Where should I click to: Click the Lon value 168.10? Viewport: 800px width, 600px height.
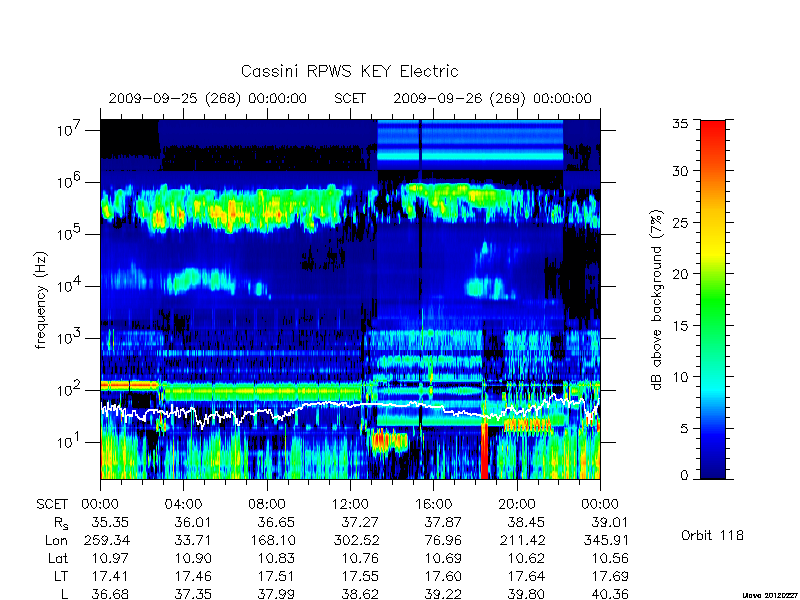pyautogui.click(x=272, y=540)
